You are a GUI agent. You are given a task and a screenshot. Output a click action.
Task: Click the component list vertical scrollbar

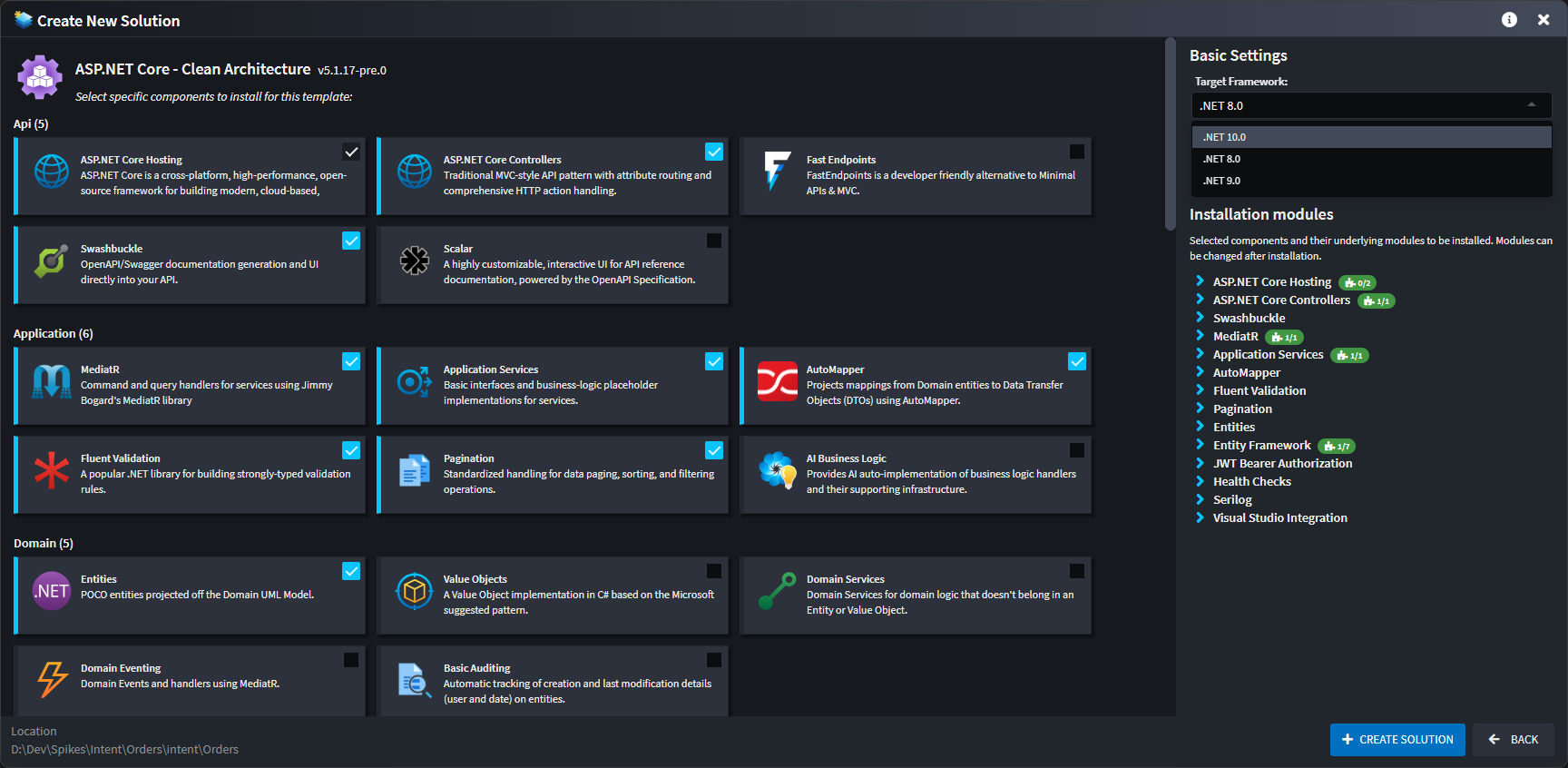click(x=1171, y=136)
